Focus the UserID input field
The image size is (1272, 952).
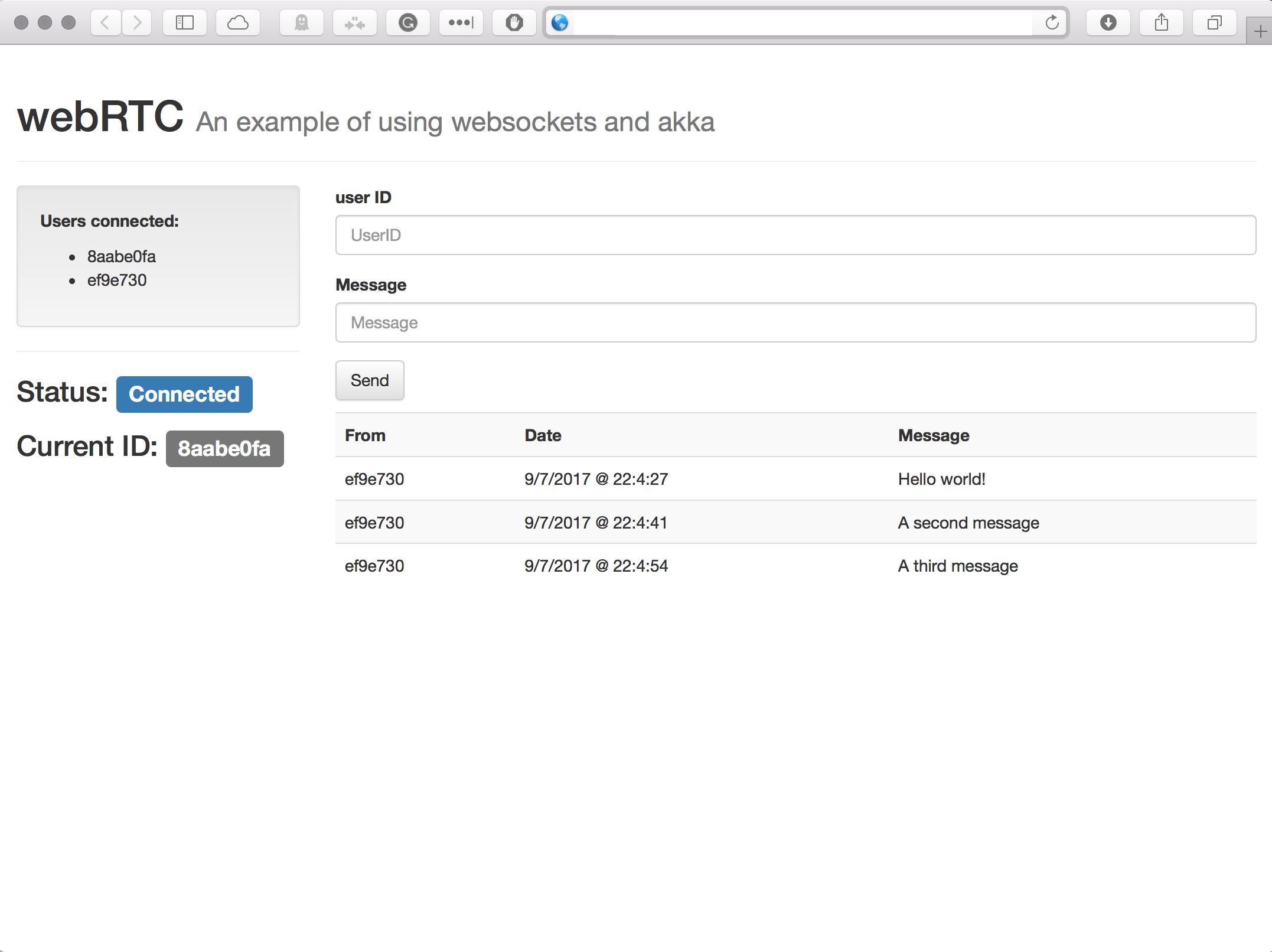[x=795, y=235]
